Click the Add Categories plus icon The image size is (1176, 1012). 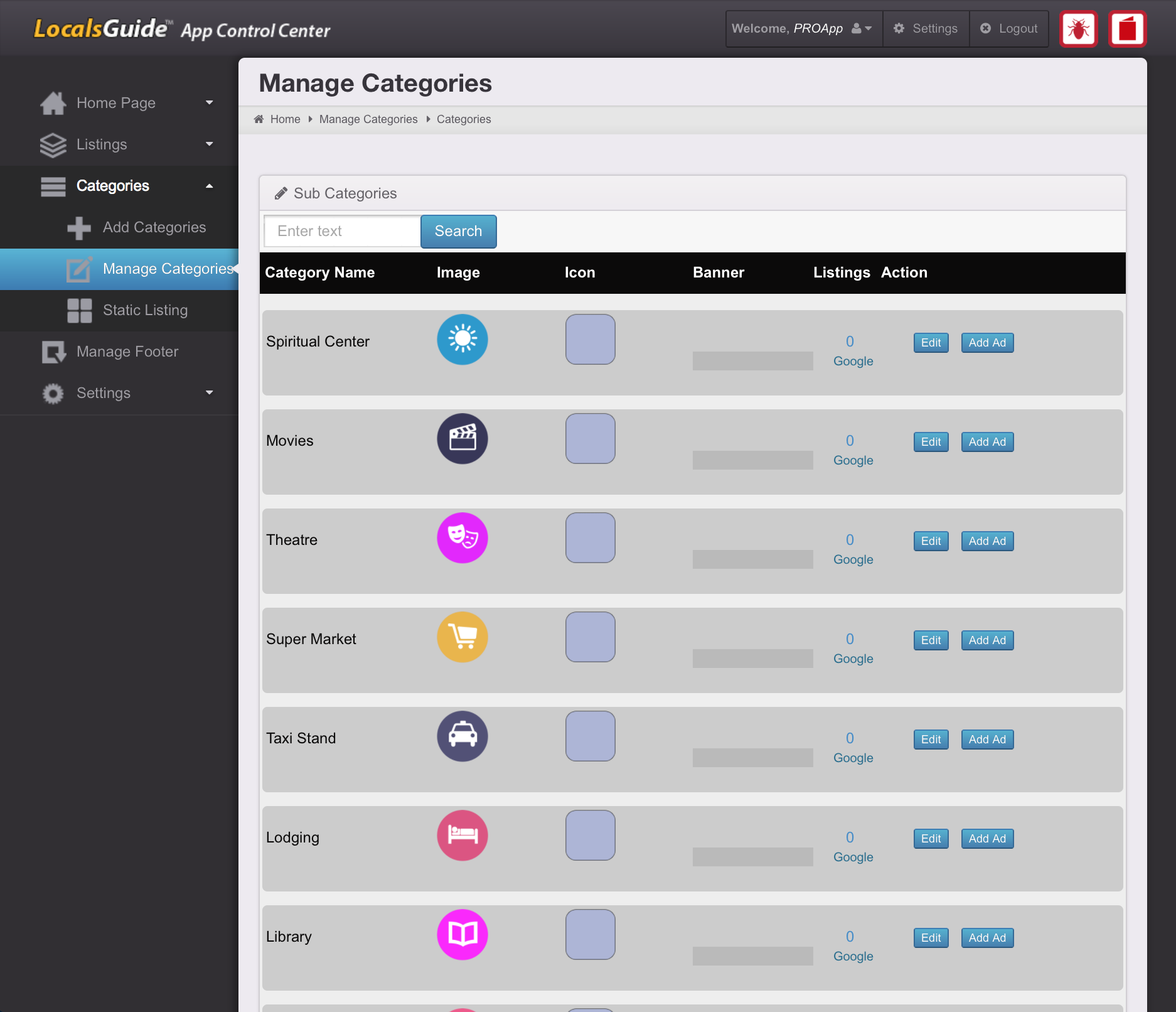(x=79, y=228)
